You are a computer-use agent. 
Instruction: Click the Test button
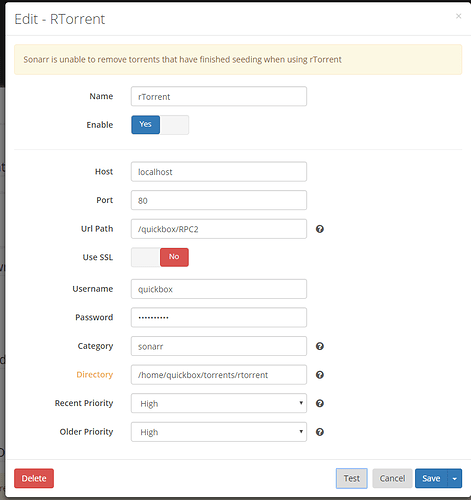pyautogui.click(x=352, y=478)
